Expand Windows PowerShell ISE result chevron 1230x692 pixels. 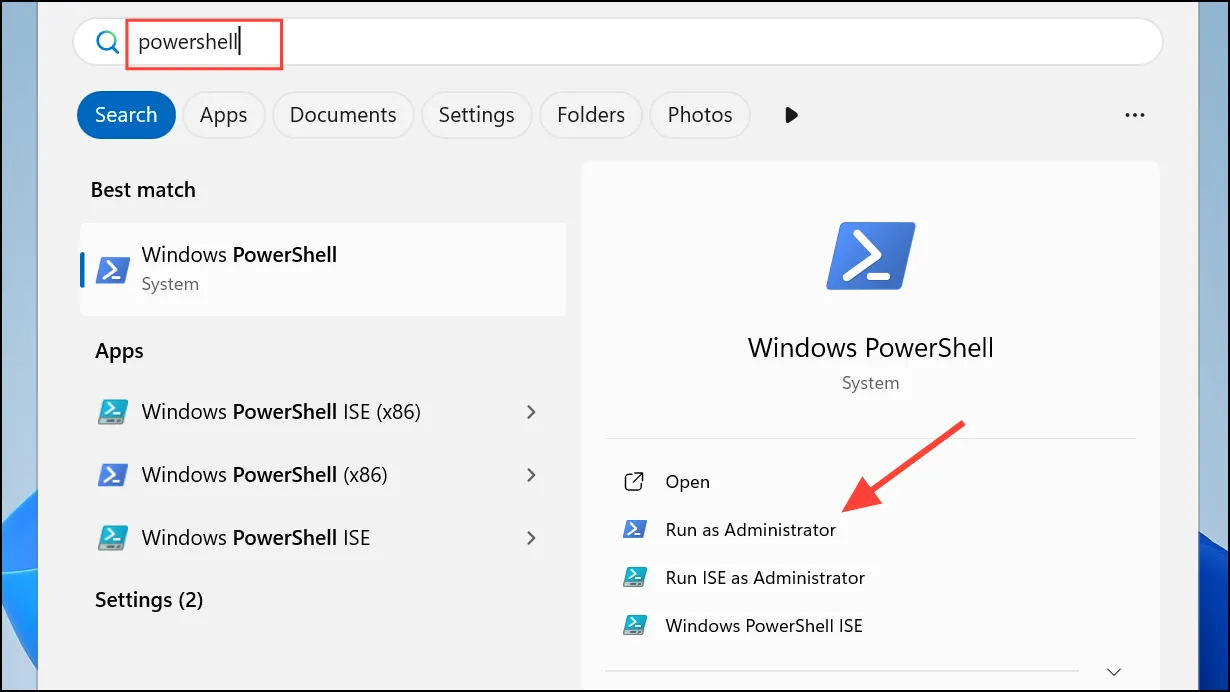click(x=531, y=538)
